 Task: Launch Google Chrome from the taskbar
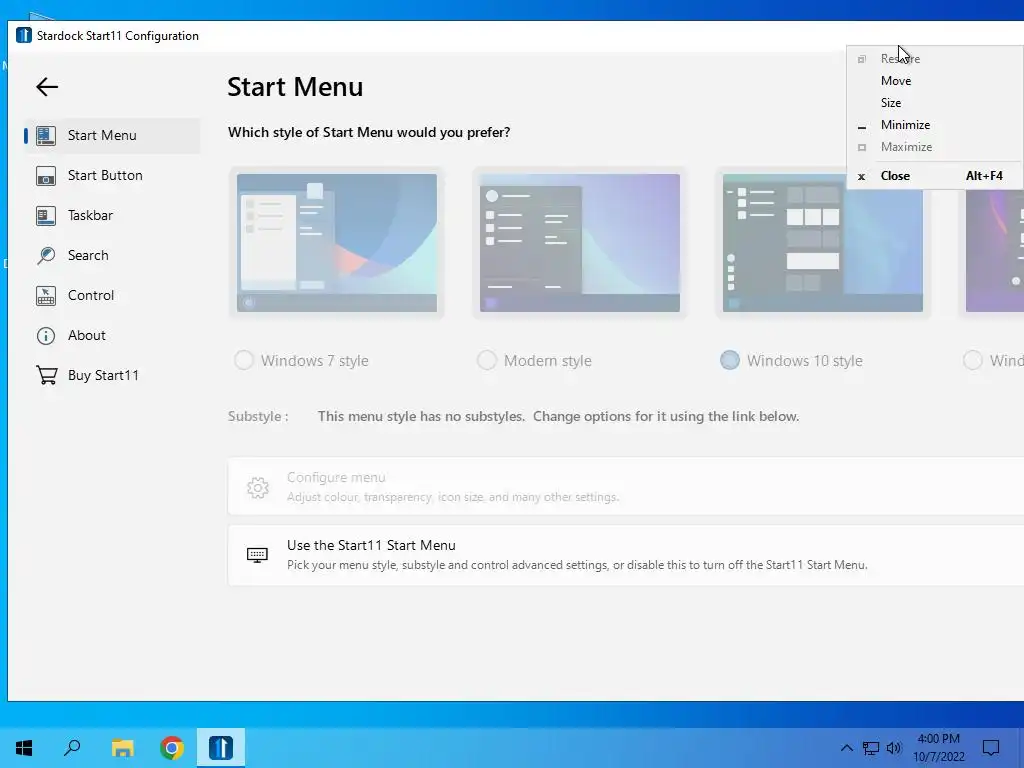point(172,748)
